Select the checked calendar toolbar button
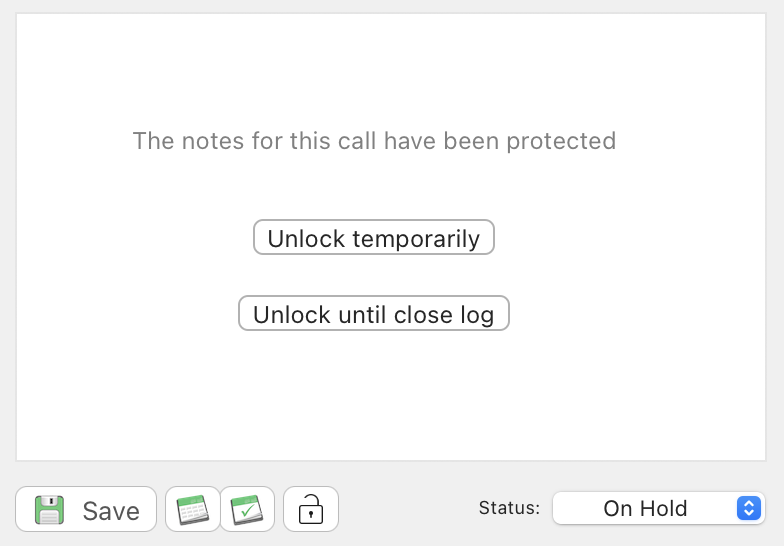The width and height of the screenshot is (784, 546). (x=246, y=510)
